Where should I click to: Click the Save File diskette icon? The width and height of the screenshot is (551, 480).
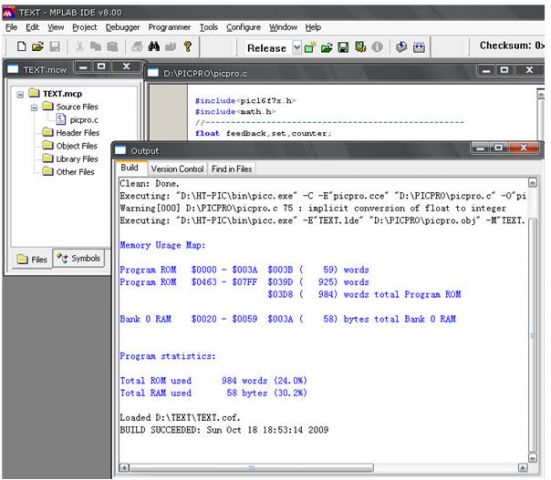[x=54, y=46]
